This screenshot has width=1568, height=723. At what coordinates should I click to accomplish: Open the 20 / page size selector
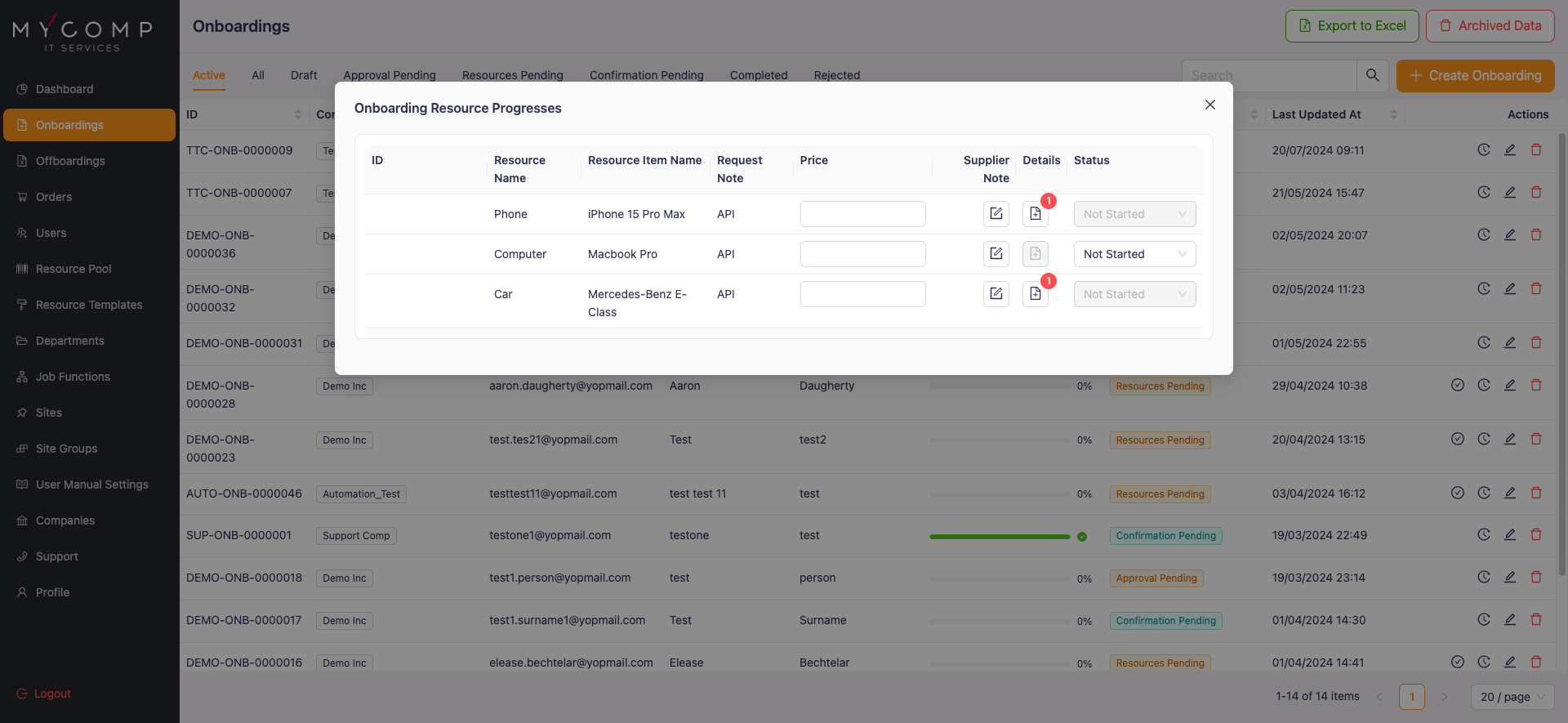coord(1512,697)
